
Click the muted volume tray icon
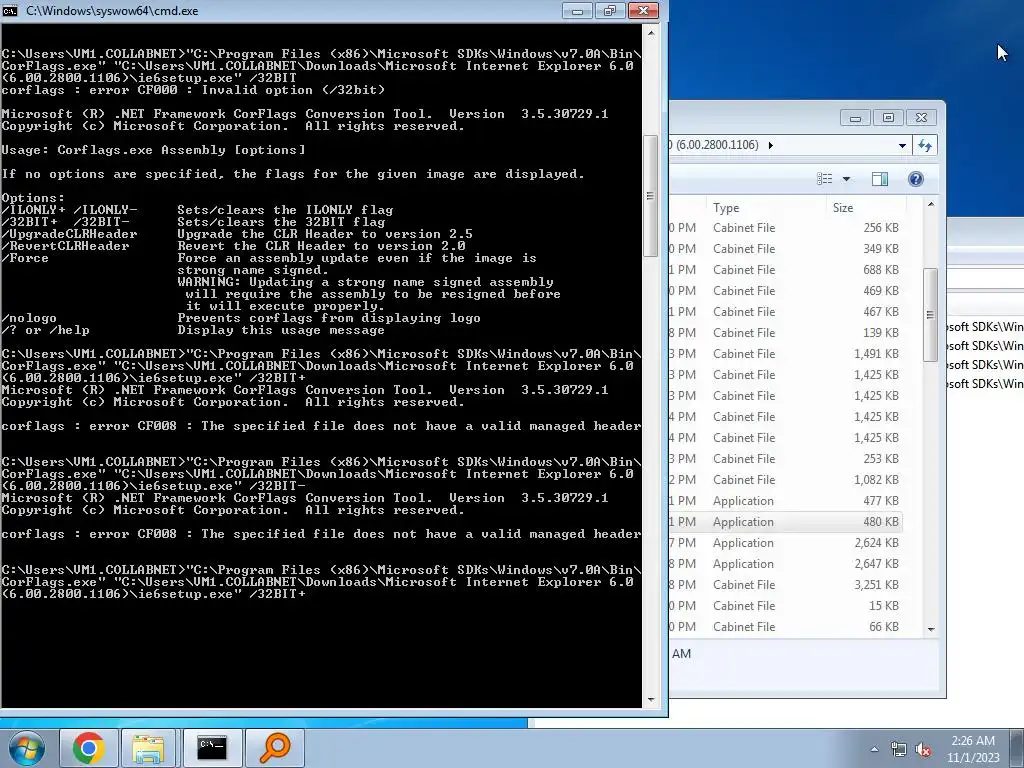923,750
